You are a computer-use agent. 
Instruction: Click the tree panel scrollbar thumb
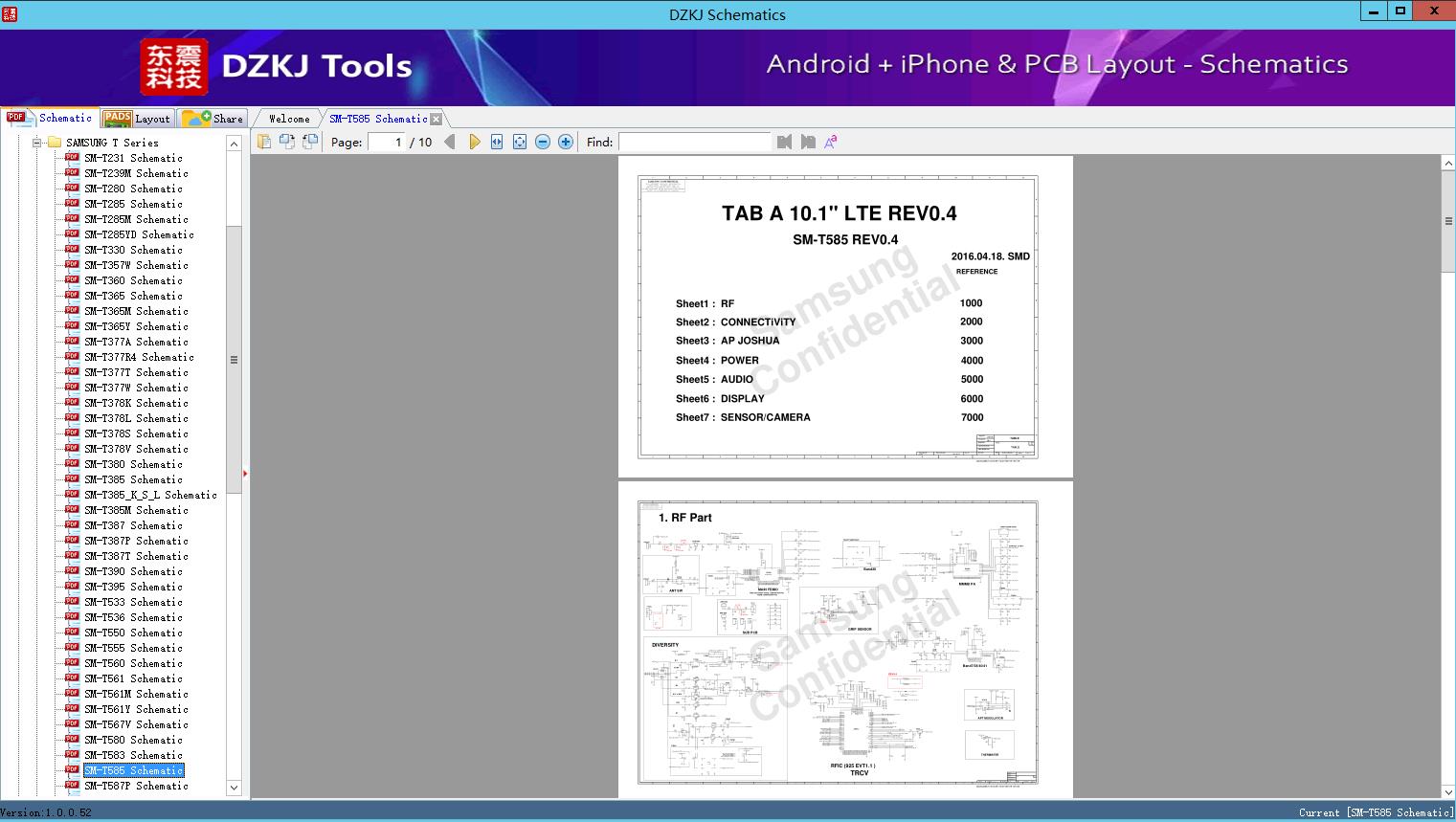[x=234, y=360]
